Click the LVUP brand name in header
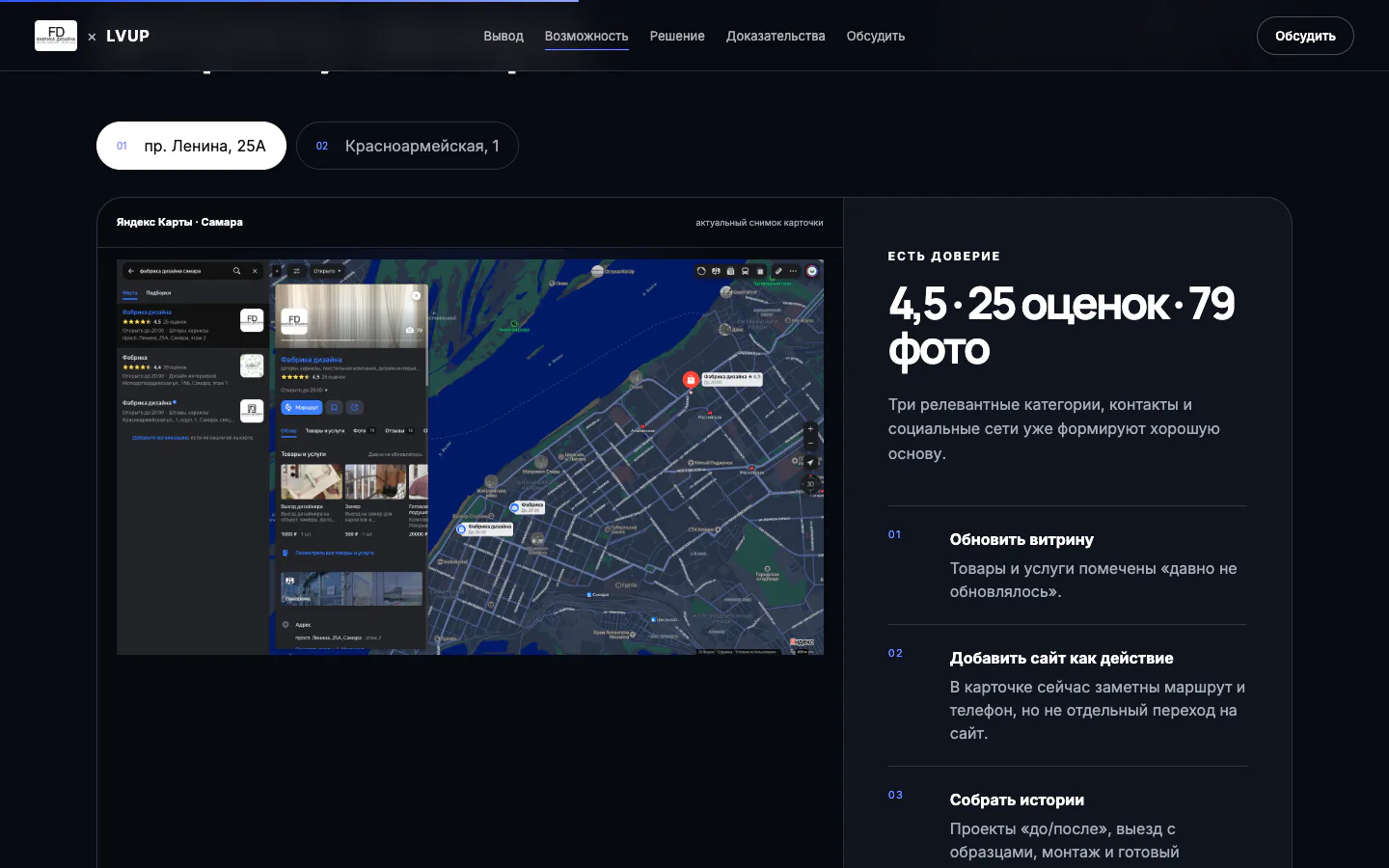This screenshot has height=868, width=1389. (127, 36)
